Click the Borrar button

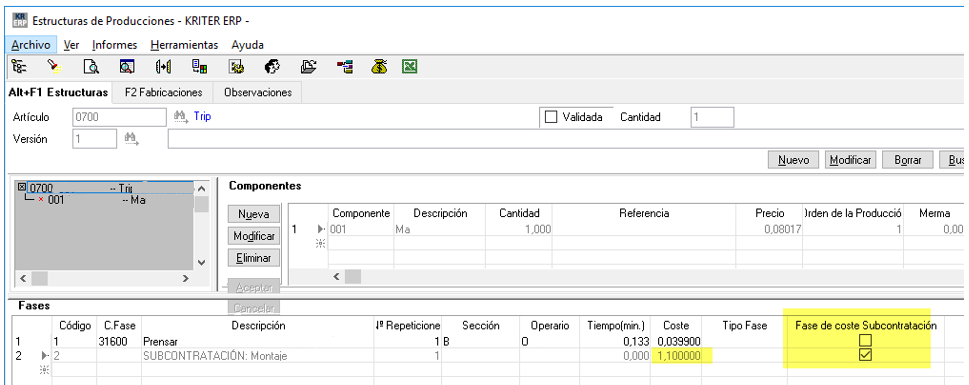click(908, 160)
